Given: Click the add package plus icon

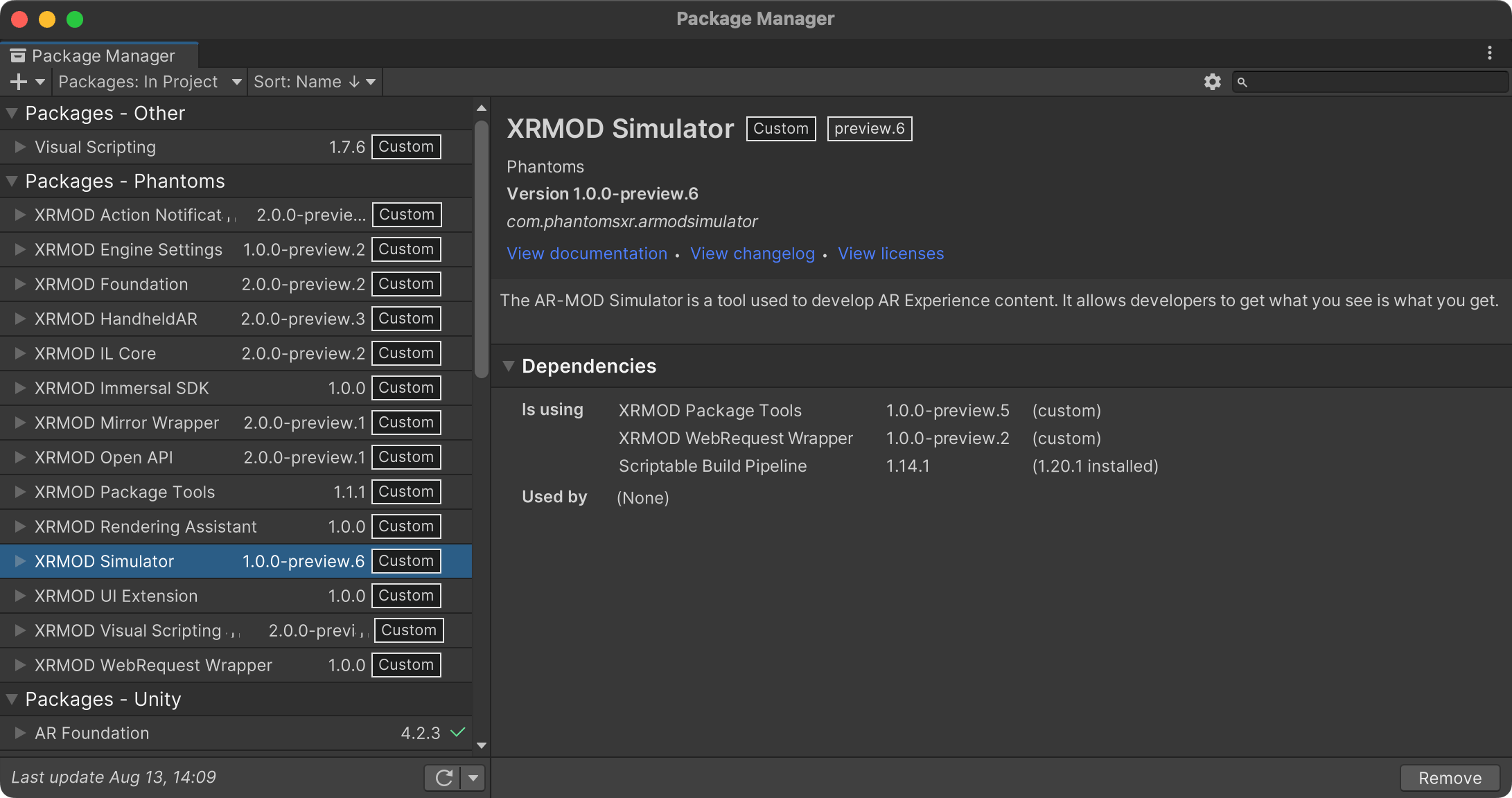Looking at the screenshot, I should click(x=19, y=82).
